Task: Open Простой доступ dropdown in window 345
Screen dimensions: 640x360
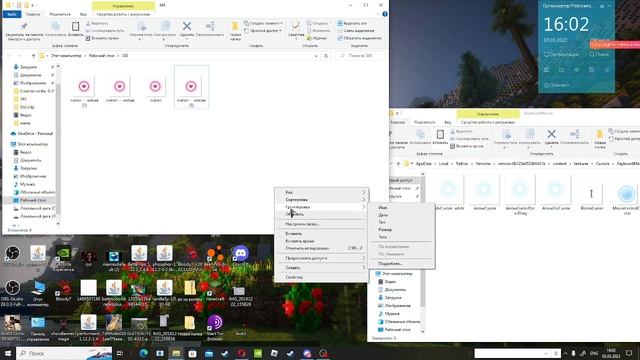Action: click(263, 31)
